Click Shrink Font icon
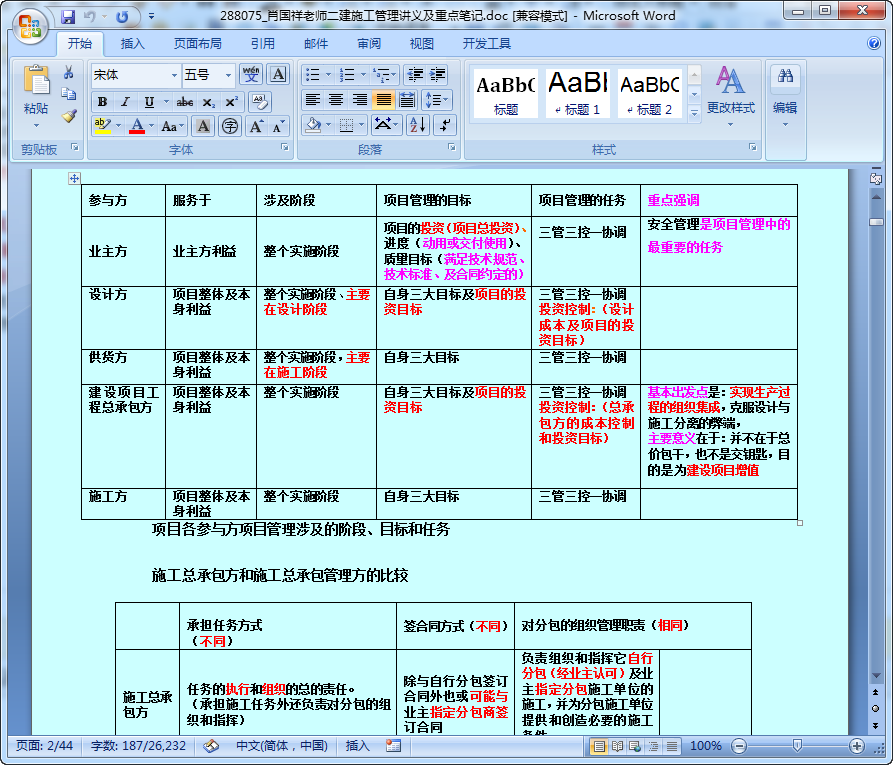Image resolution: width=893 pixels, height=765 pixels. (277, 126)
